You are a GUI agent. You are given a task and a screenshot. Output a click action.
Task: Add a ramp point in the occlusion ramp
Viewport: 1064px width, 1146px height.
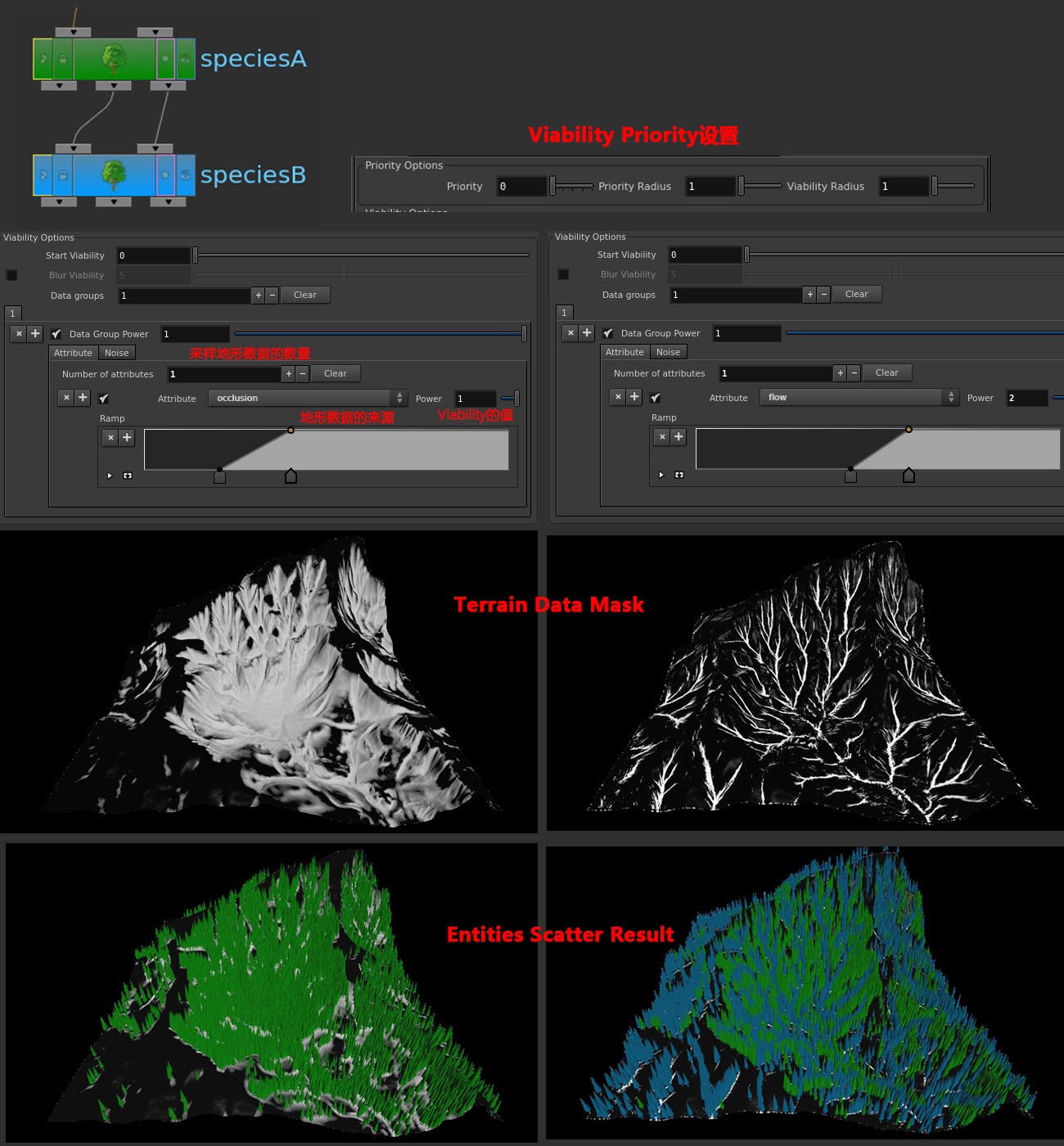[x=127, y=438]
